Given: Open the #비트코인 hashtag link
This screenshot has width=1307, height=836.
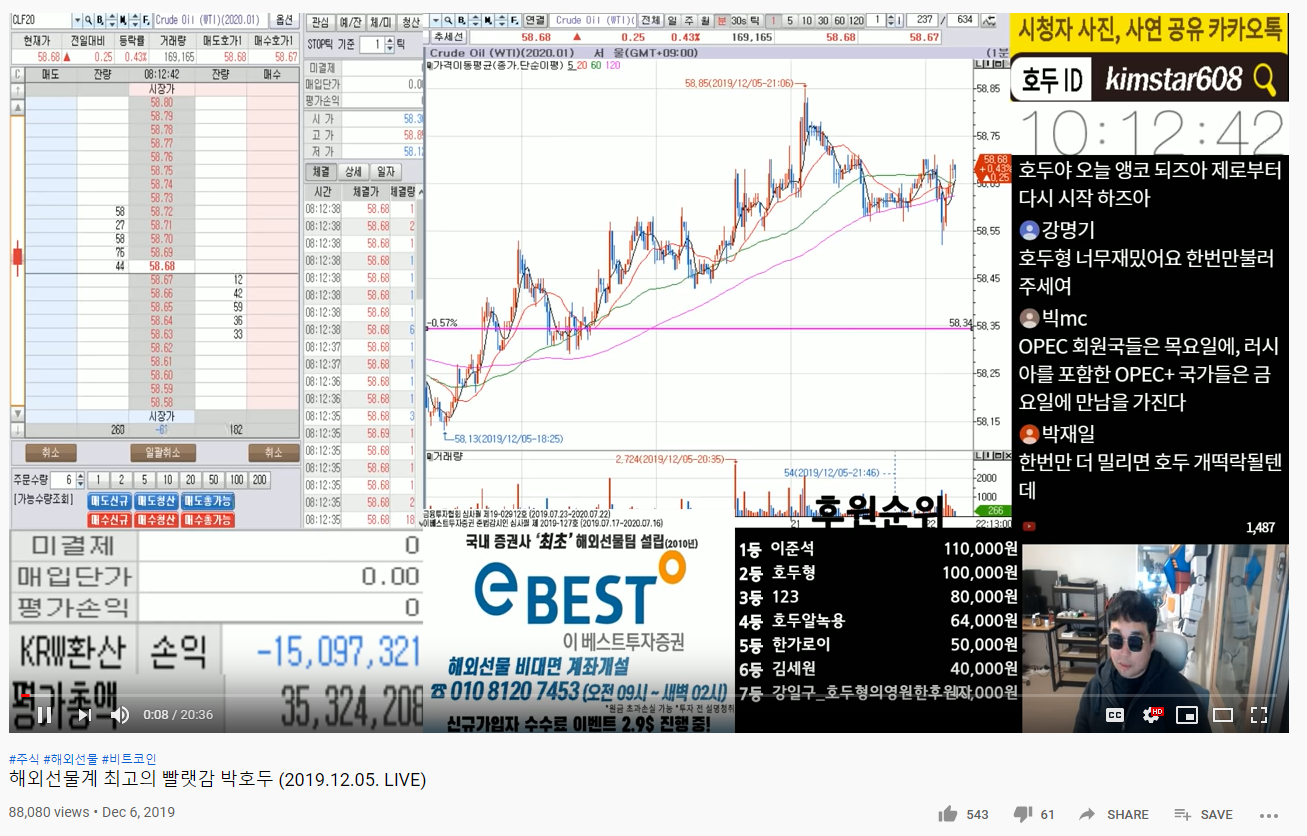Looking at the screenshot, I should point(129,759).
